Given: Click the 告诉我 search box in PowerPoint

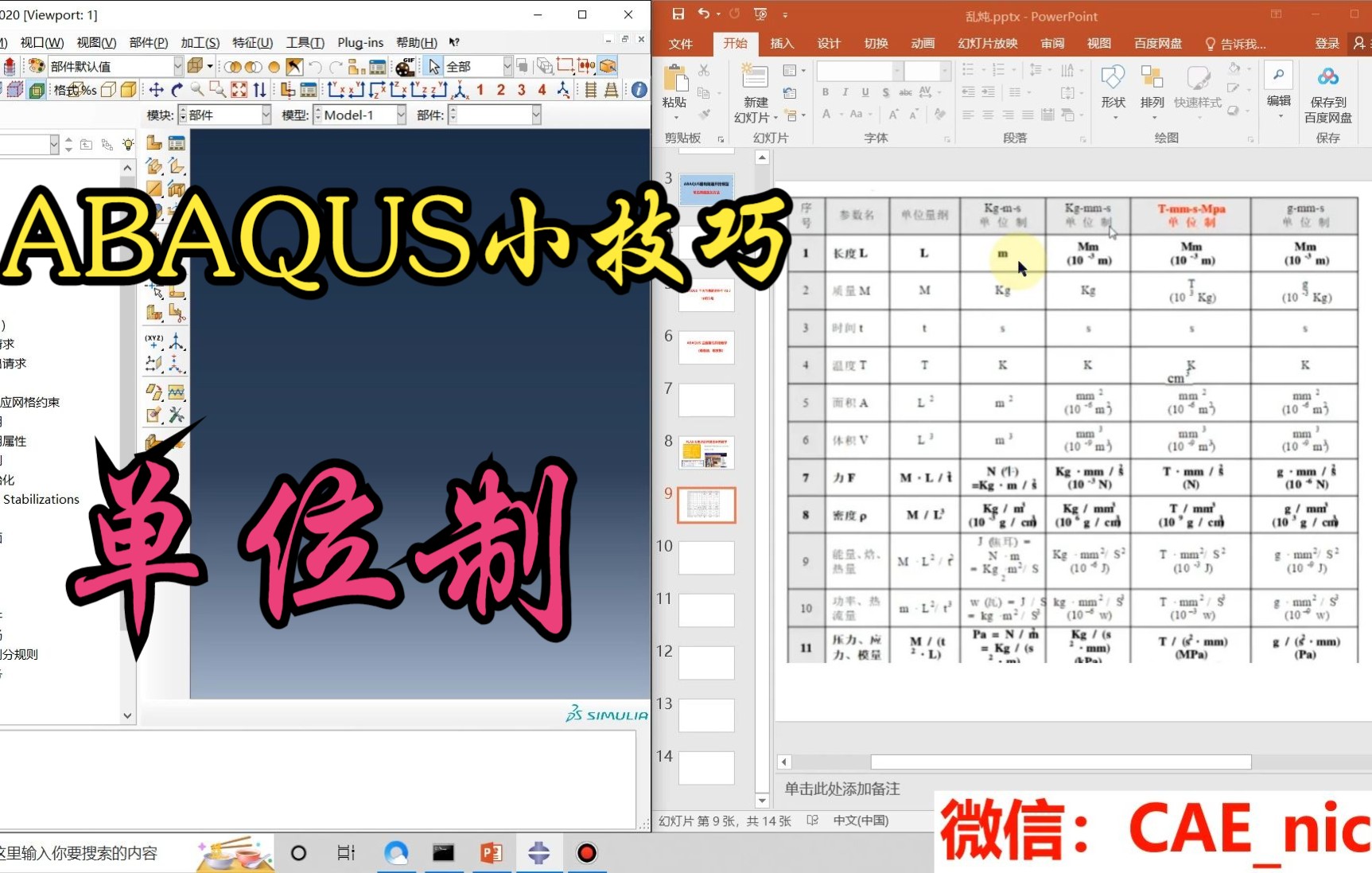Looking at the screenshot, I should 1235,44.
